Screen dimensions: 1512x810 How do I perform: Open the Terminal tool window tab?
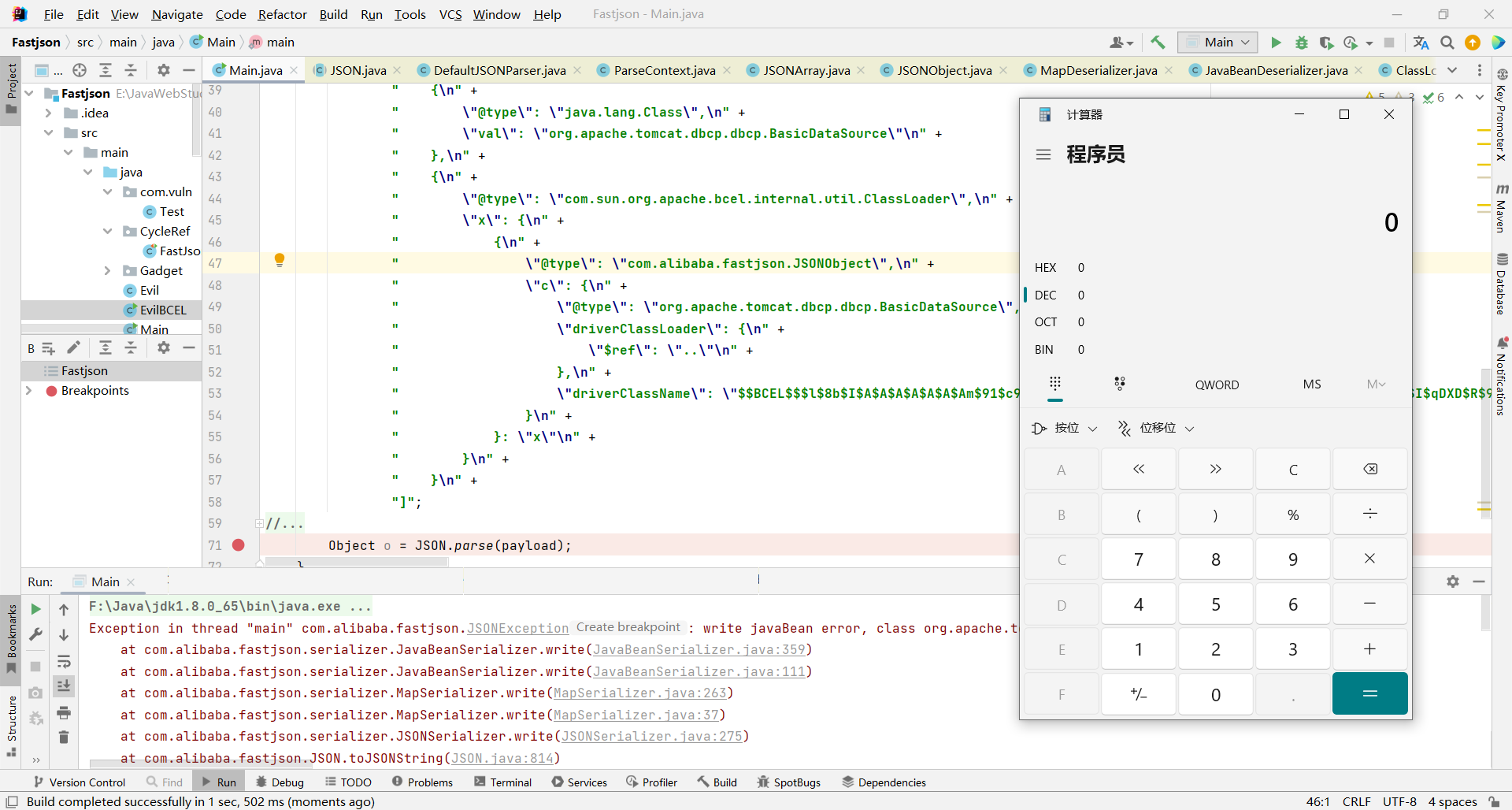pyautogui.click(x=502, y=782)
